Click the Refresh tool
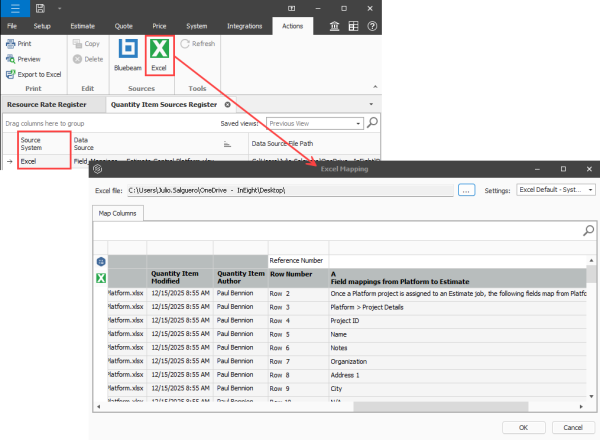Screen dimensions: 600x440 [197, 44]
